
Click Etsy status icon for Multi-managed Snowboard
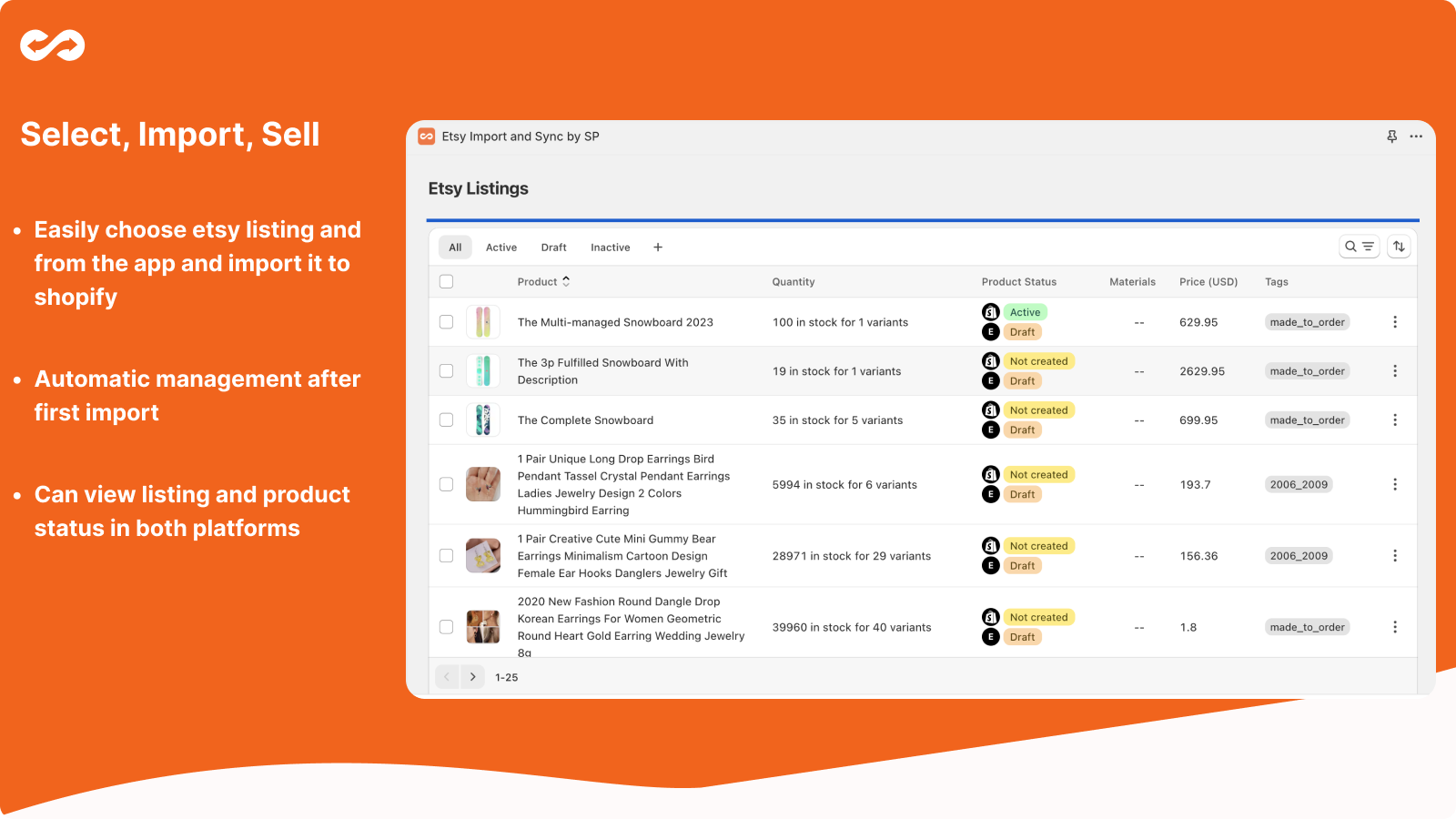pos(991,332)
